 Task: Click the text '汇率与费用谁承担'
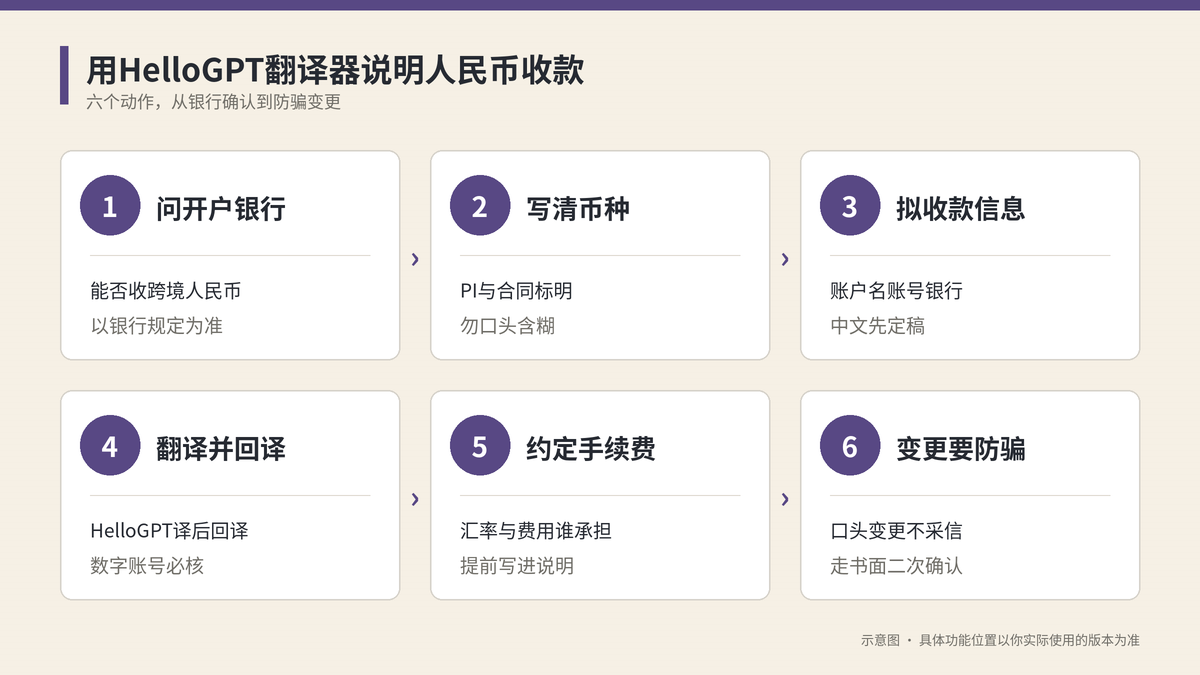click(x=536, y=531)
